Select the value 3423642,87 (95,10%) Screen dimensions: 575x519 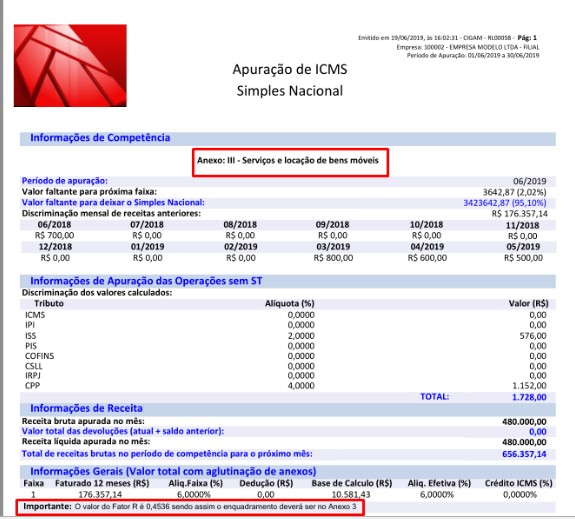pyautogui.click(x=505, y=203)
